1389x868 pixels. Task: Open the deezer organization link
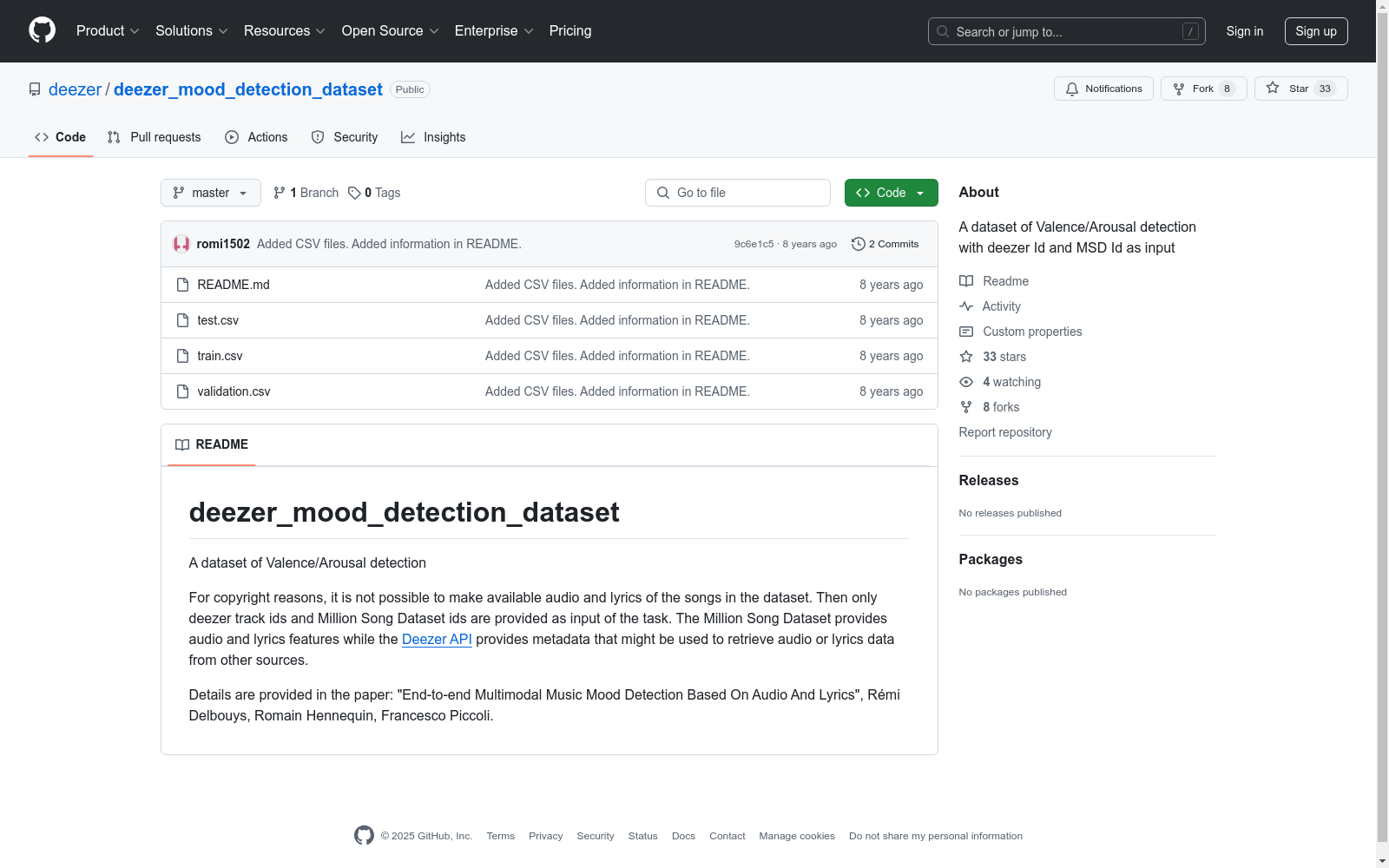(x=75, y=89)
